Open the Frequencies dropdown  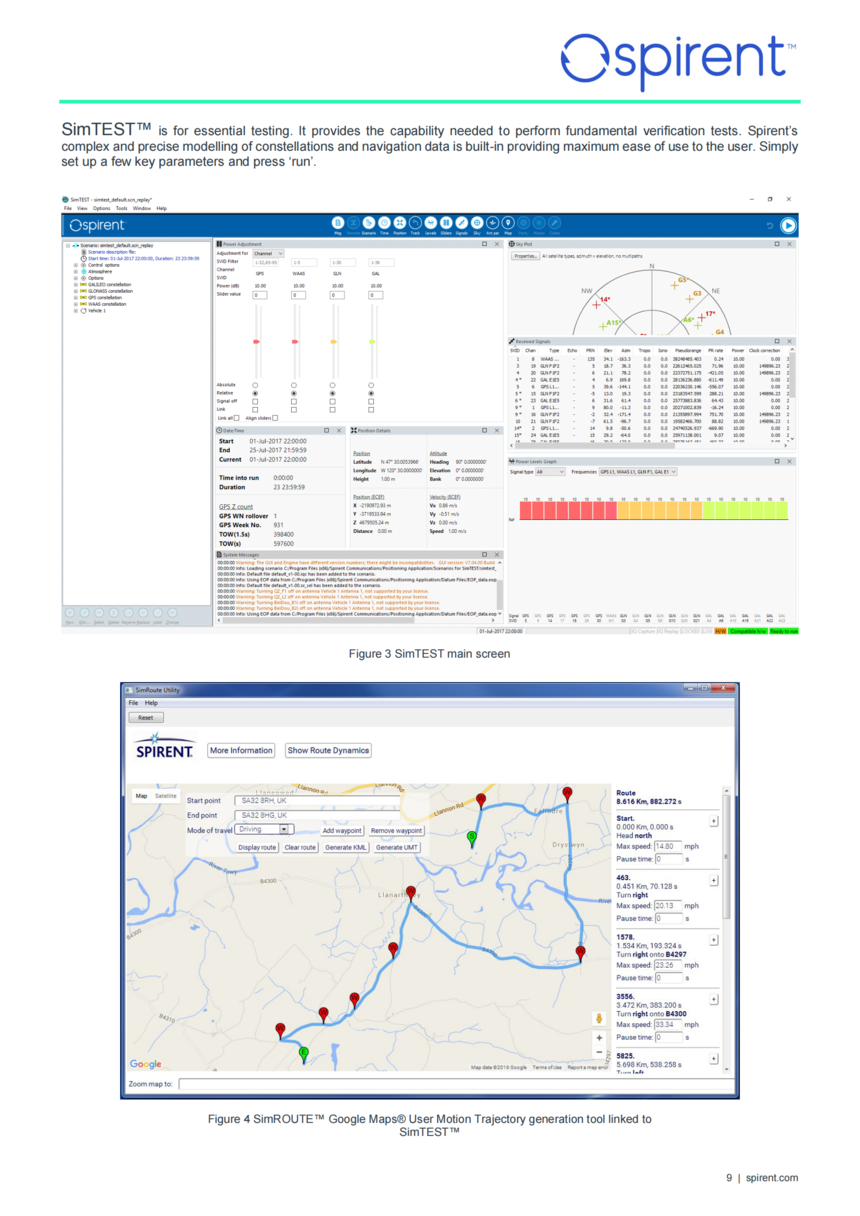(638, 471)
